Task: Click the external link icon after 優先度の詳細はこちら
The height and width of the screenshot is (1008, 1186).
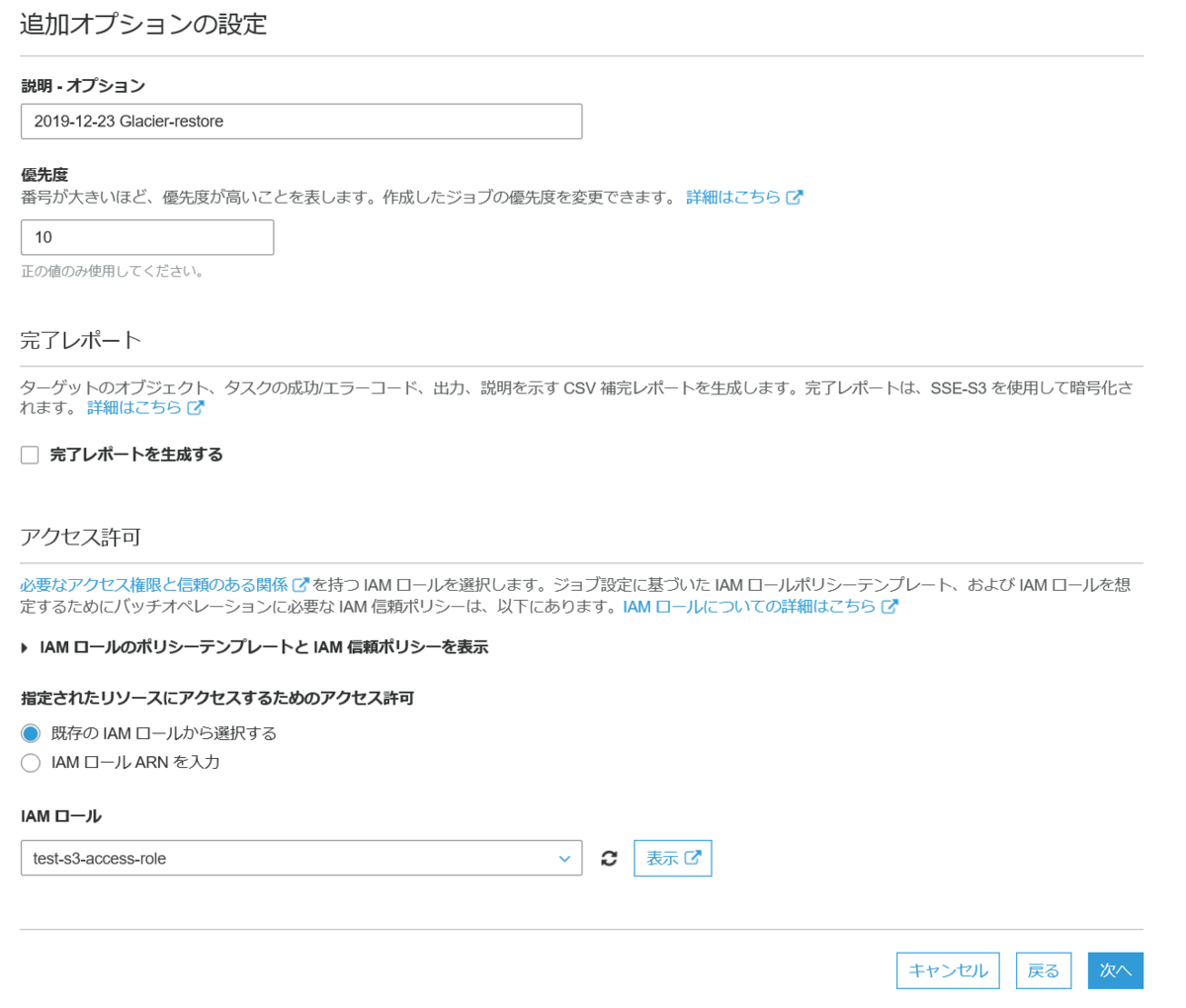Action: (x=796, y=197)
